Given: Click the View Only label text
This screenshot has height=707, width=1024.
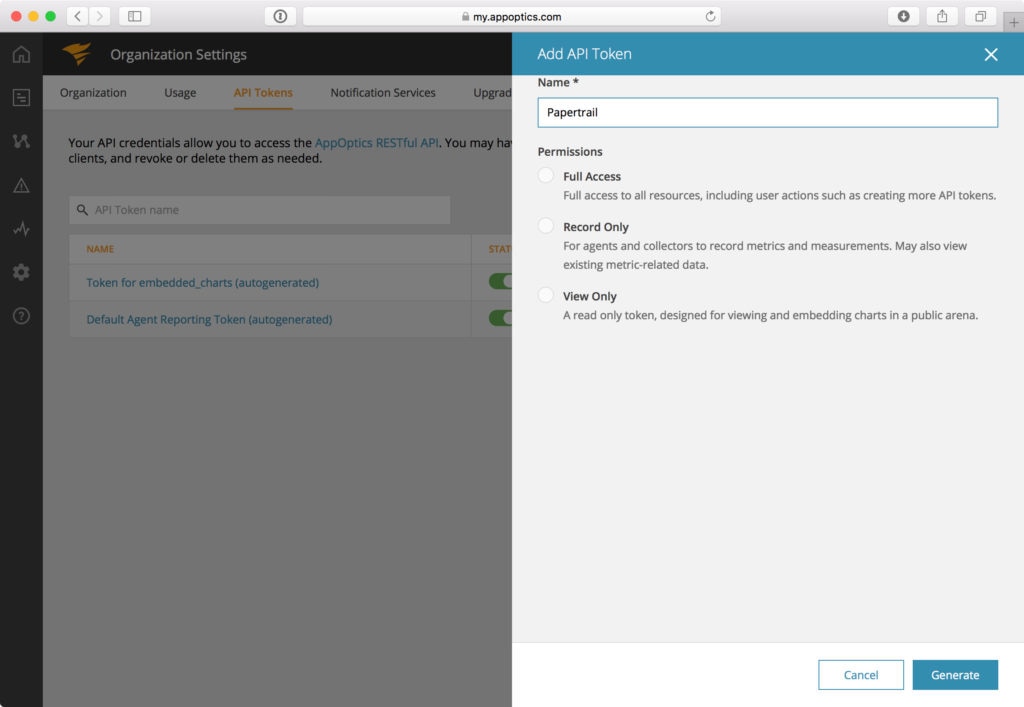Looking at the screenshot, I should tap(590, 296).
